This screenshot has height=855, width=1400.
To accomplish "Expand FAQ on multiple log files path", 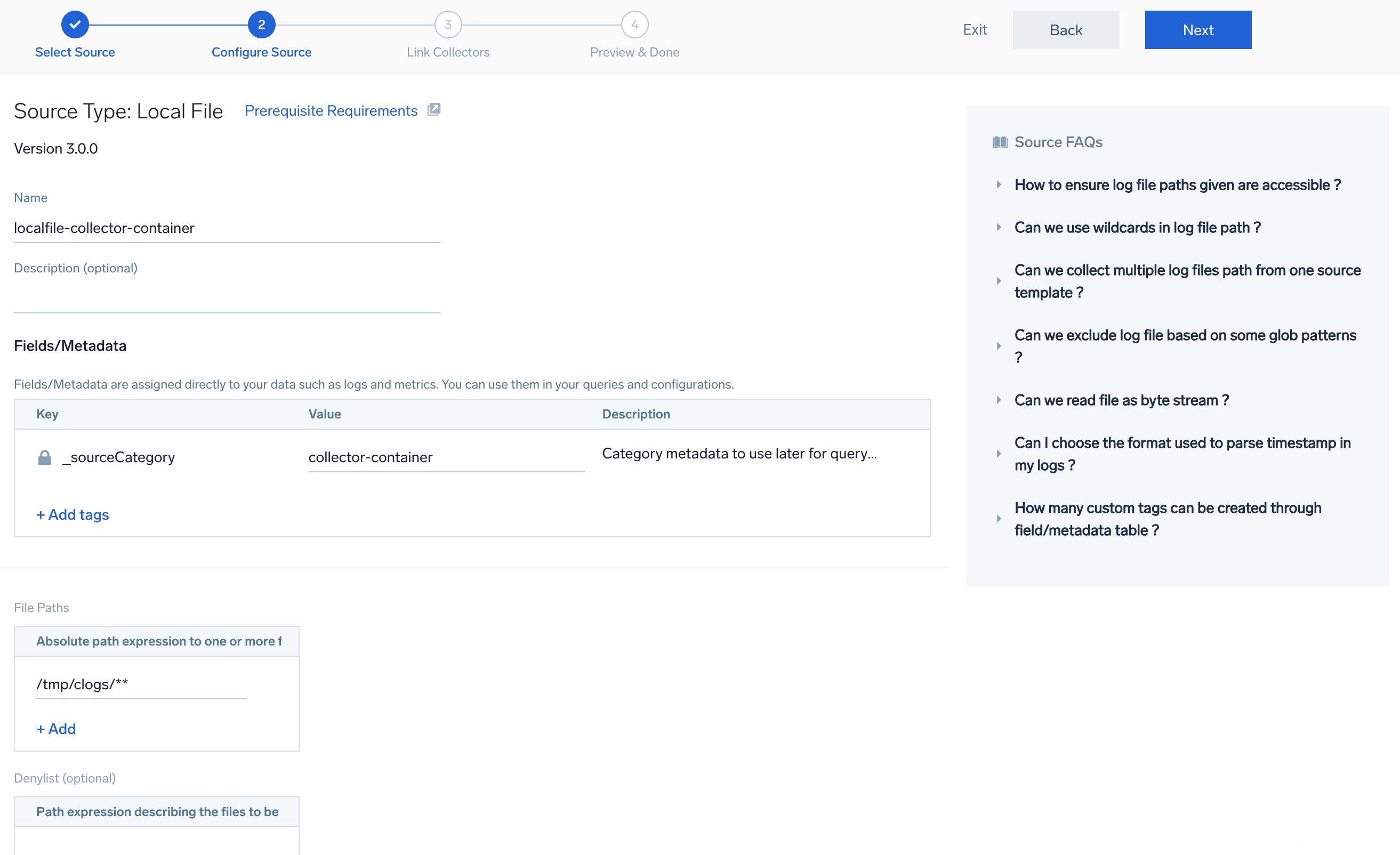I will coord(1187,280).
